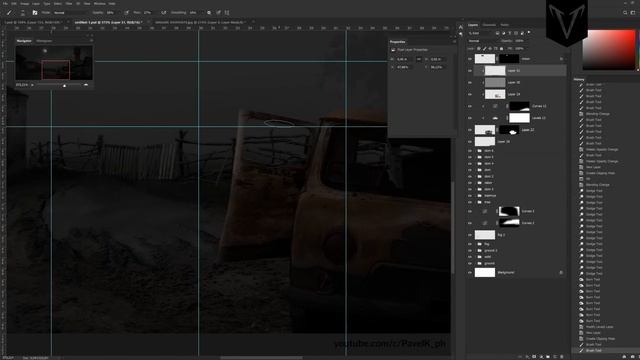Lock all padlock icon in Layers panel
This screenshot has width=640, height=360.
point(502,49)
